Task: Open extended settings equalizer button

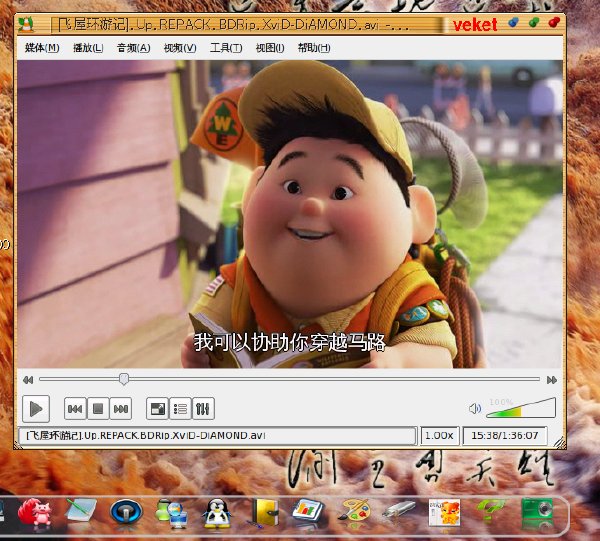Action: click(203, 409)
